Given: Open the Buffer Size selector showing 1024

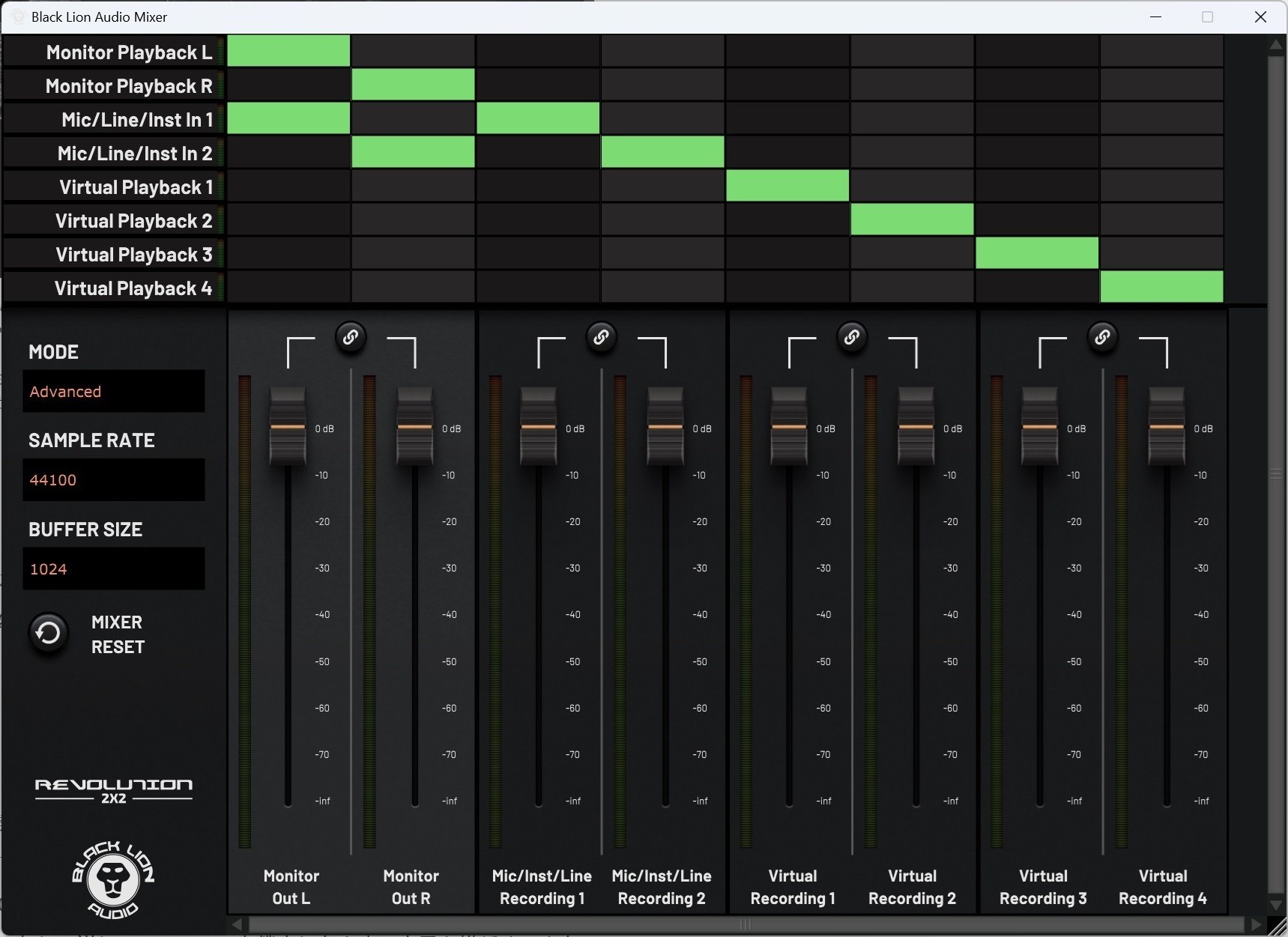Looking at the screenshot, I should coord(114,568).
